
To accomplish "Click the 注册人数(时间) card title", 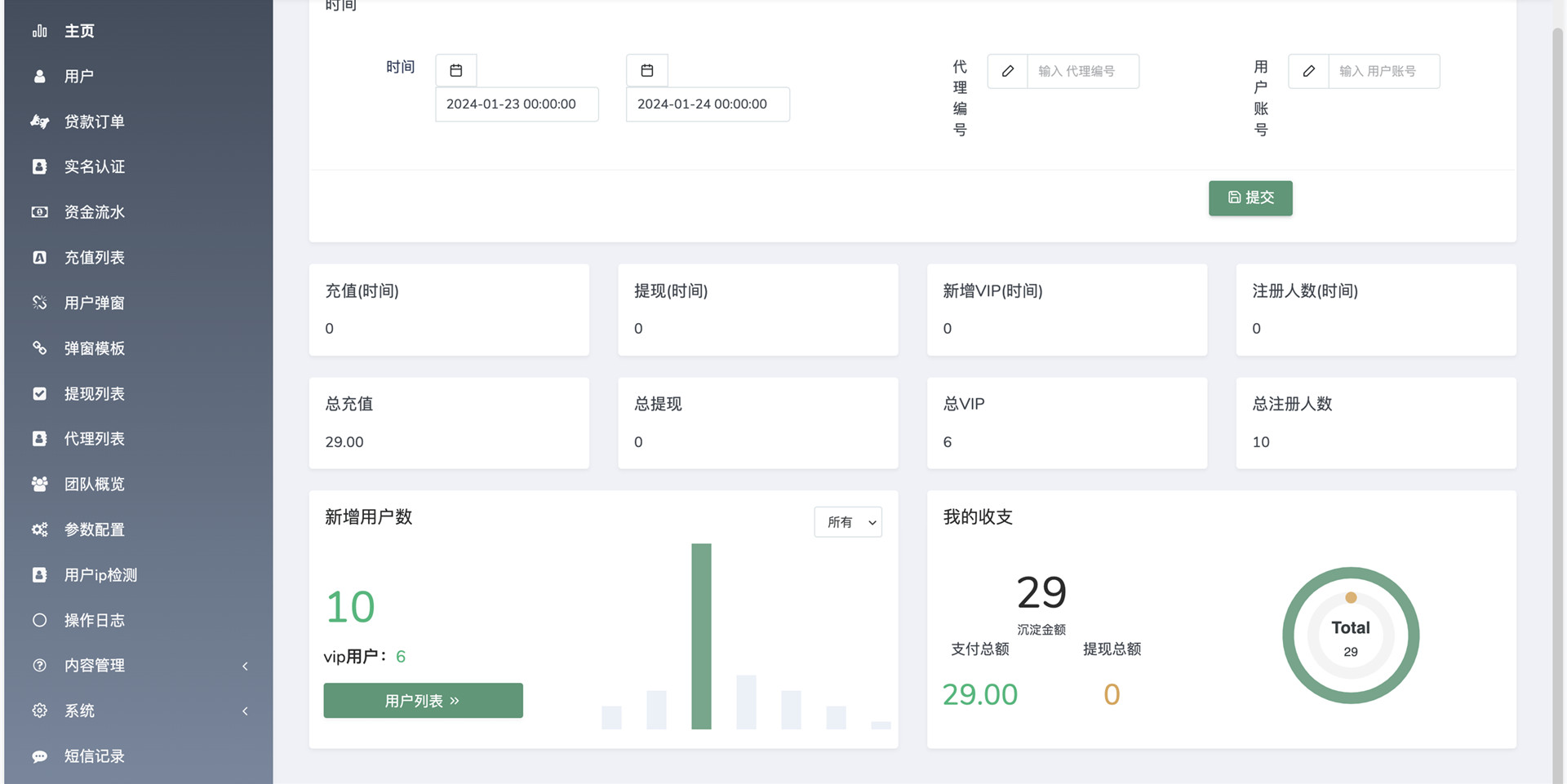I will click(x=1305, y=291).
